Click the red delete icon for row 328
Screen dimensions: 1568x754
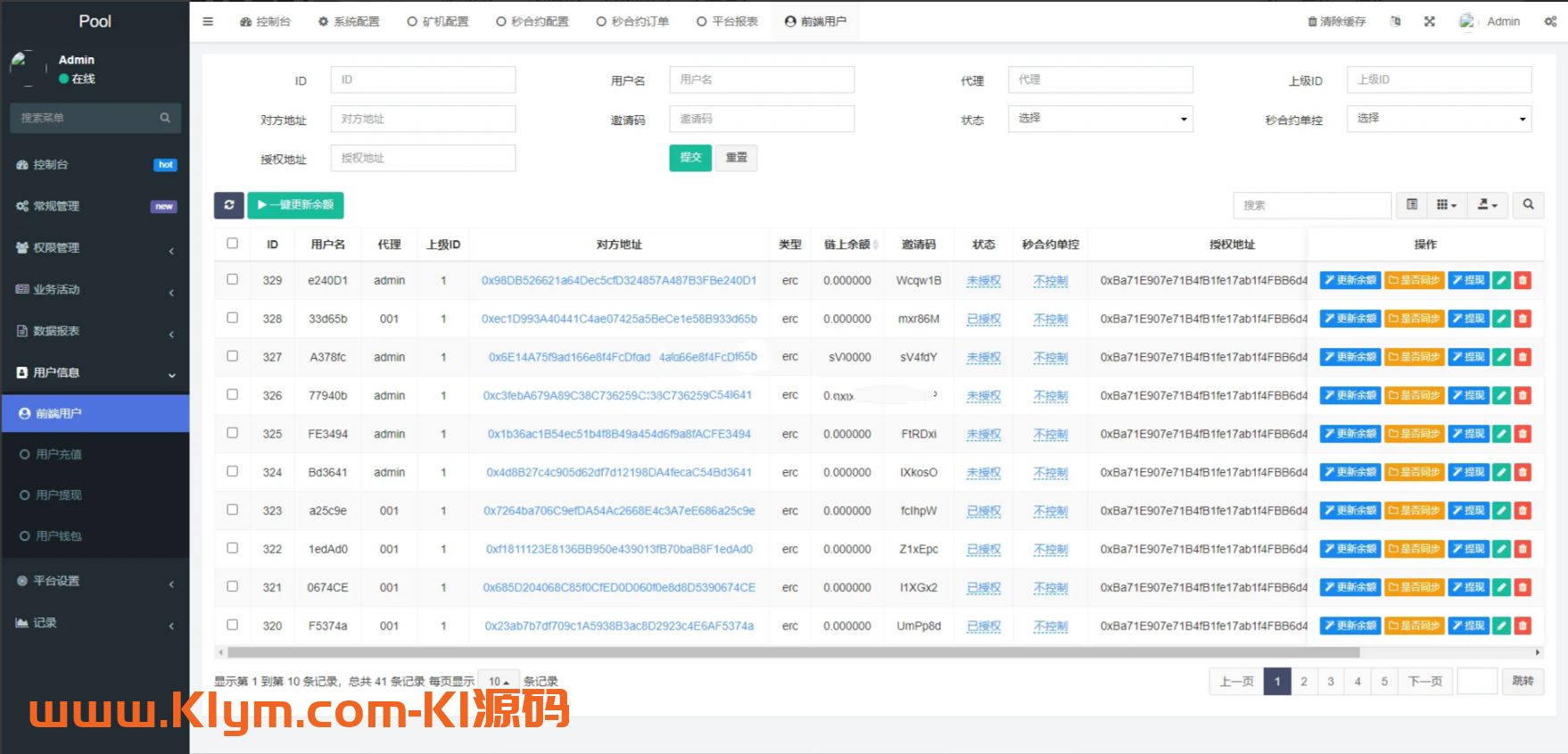[x=1523, y=319]
